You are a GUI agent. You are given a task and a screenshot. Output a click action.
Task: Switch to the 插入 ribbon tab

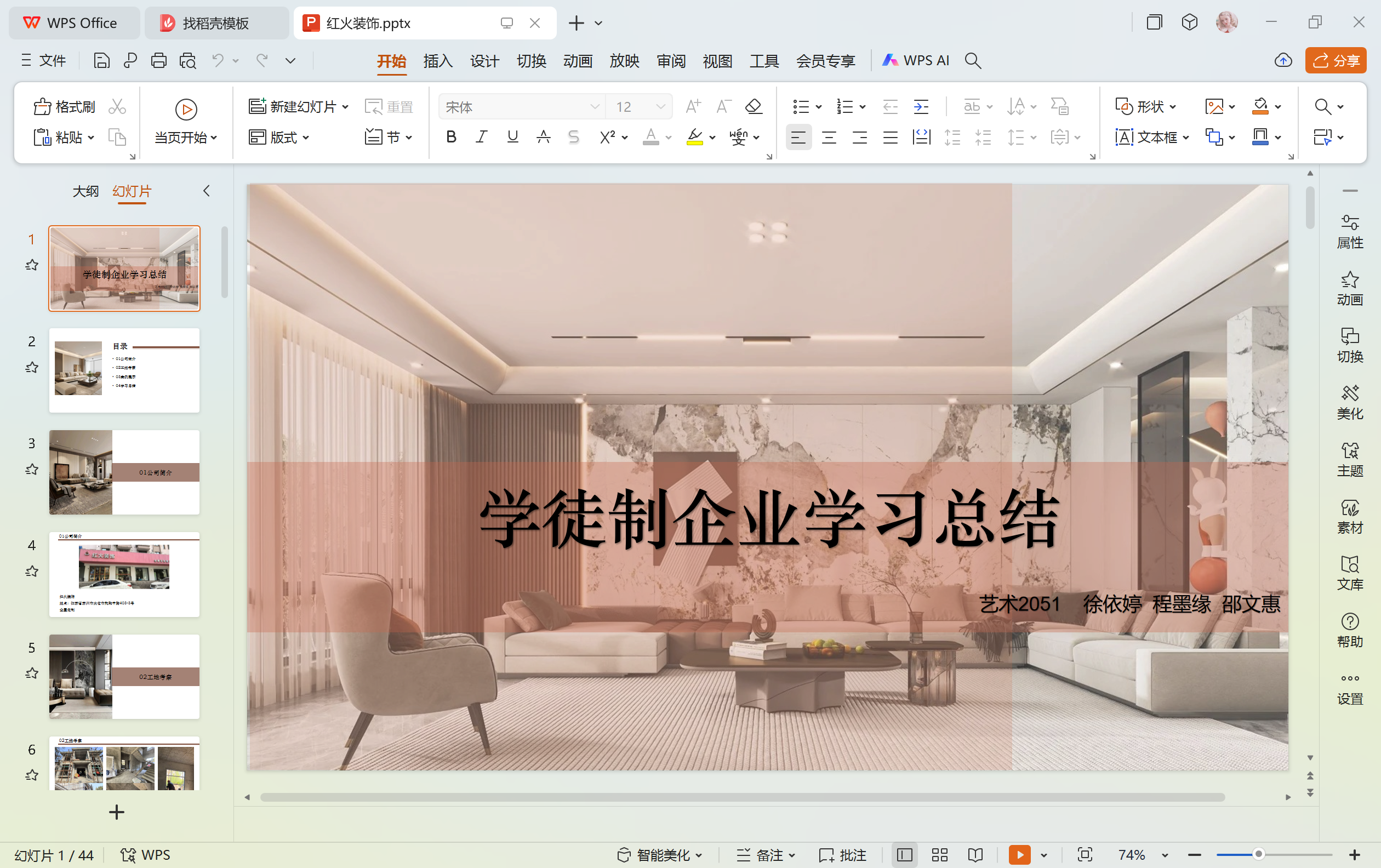437,61
